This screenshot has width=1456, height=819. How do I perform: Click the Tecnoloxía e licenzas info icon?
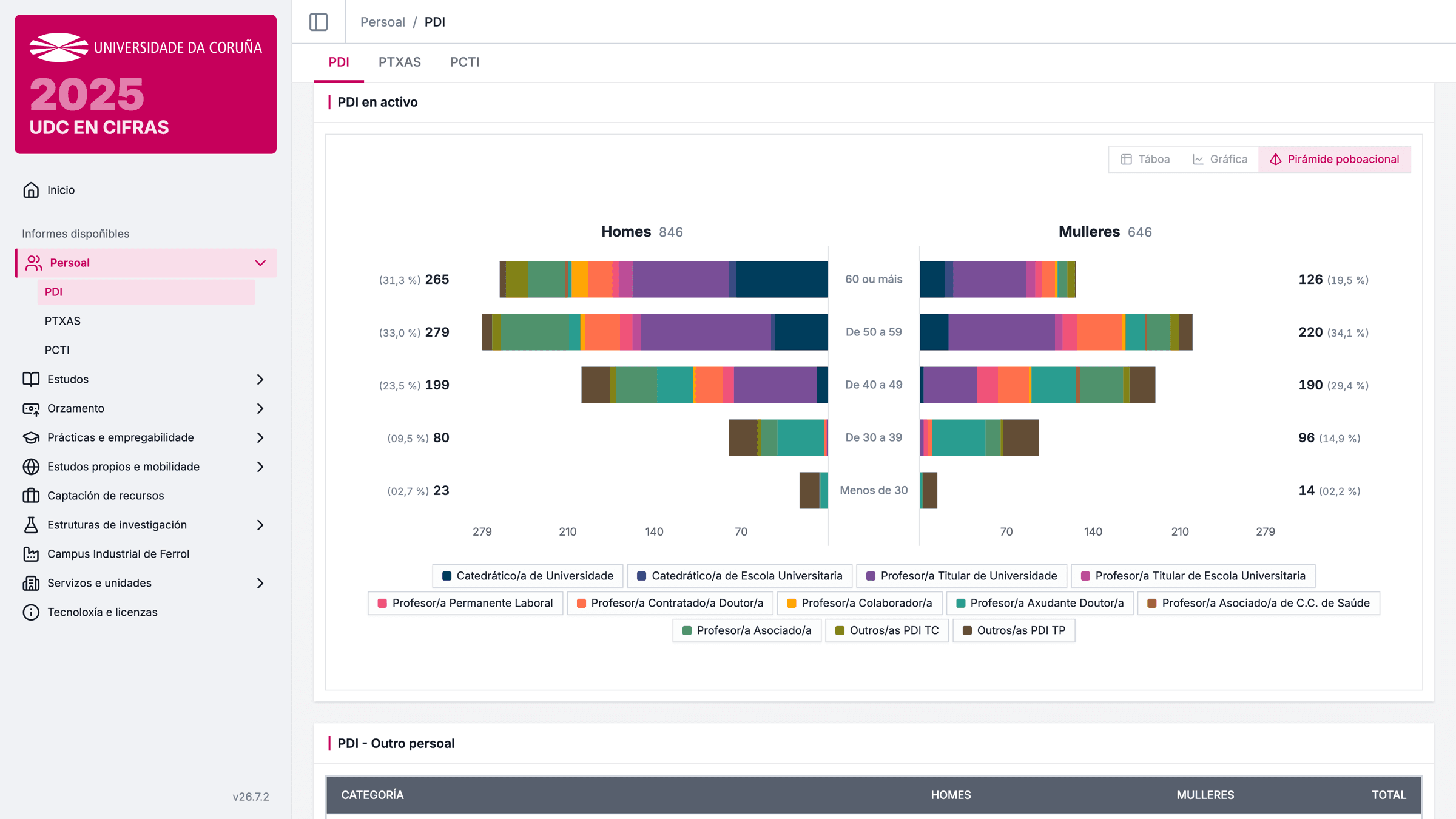tap(31, 612)
